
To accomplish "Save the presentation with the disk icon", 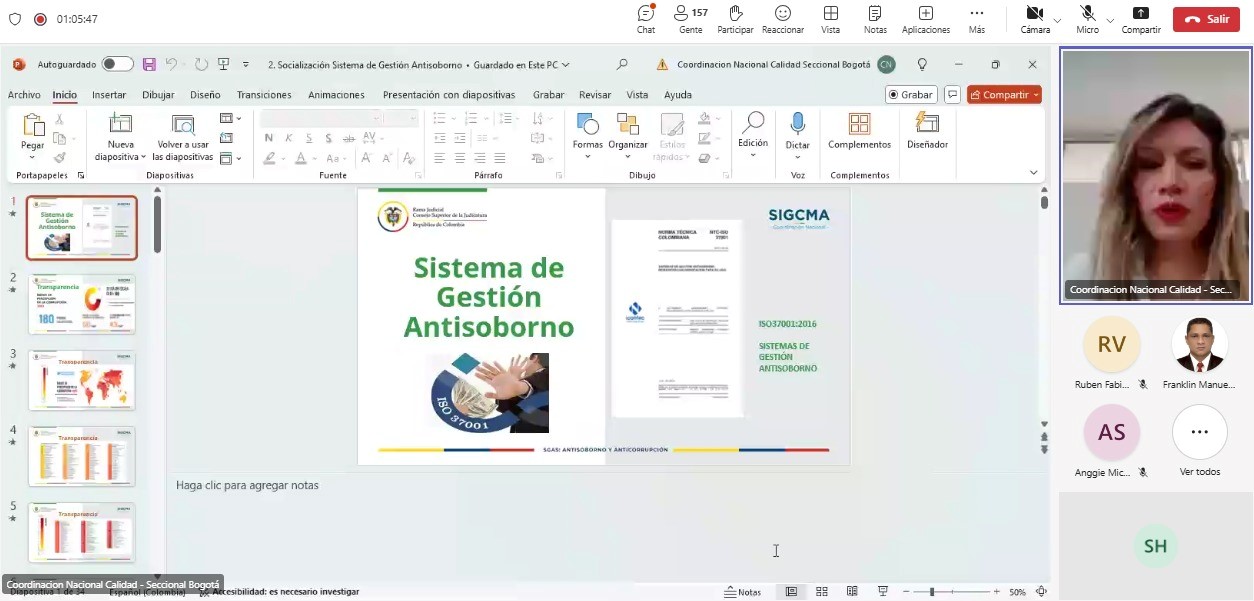I will 149,64.
